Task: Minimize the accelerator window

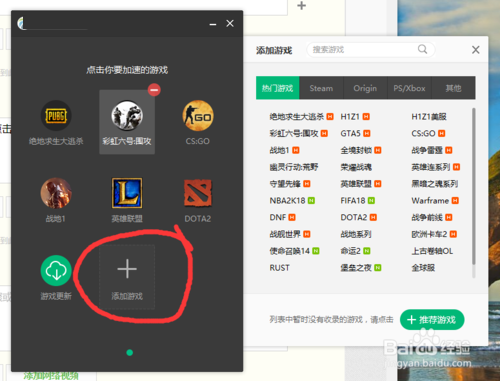Action: 213,24
